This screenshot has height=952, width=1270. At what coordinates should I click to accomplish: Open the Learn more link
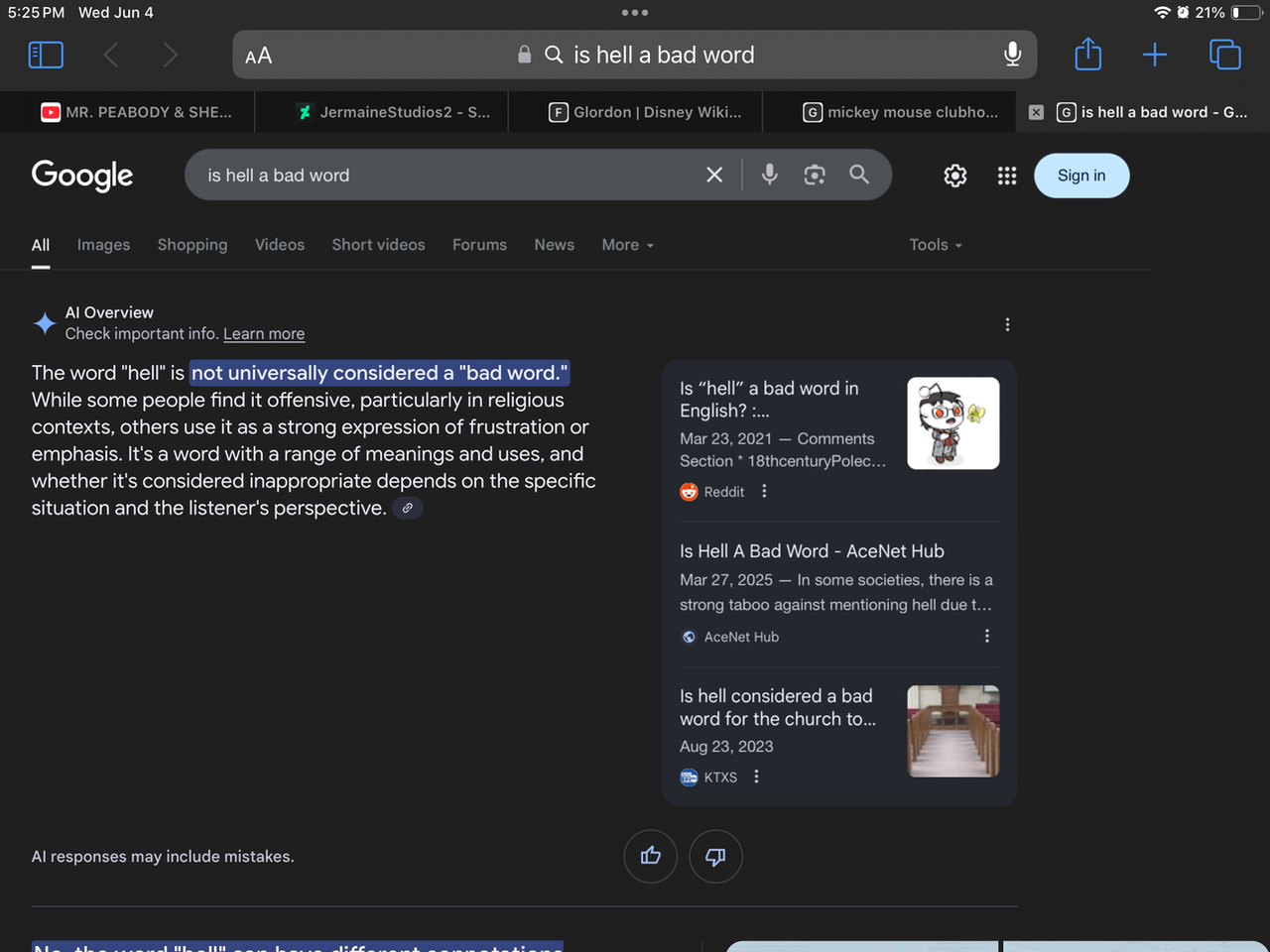264,334
